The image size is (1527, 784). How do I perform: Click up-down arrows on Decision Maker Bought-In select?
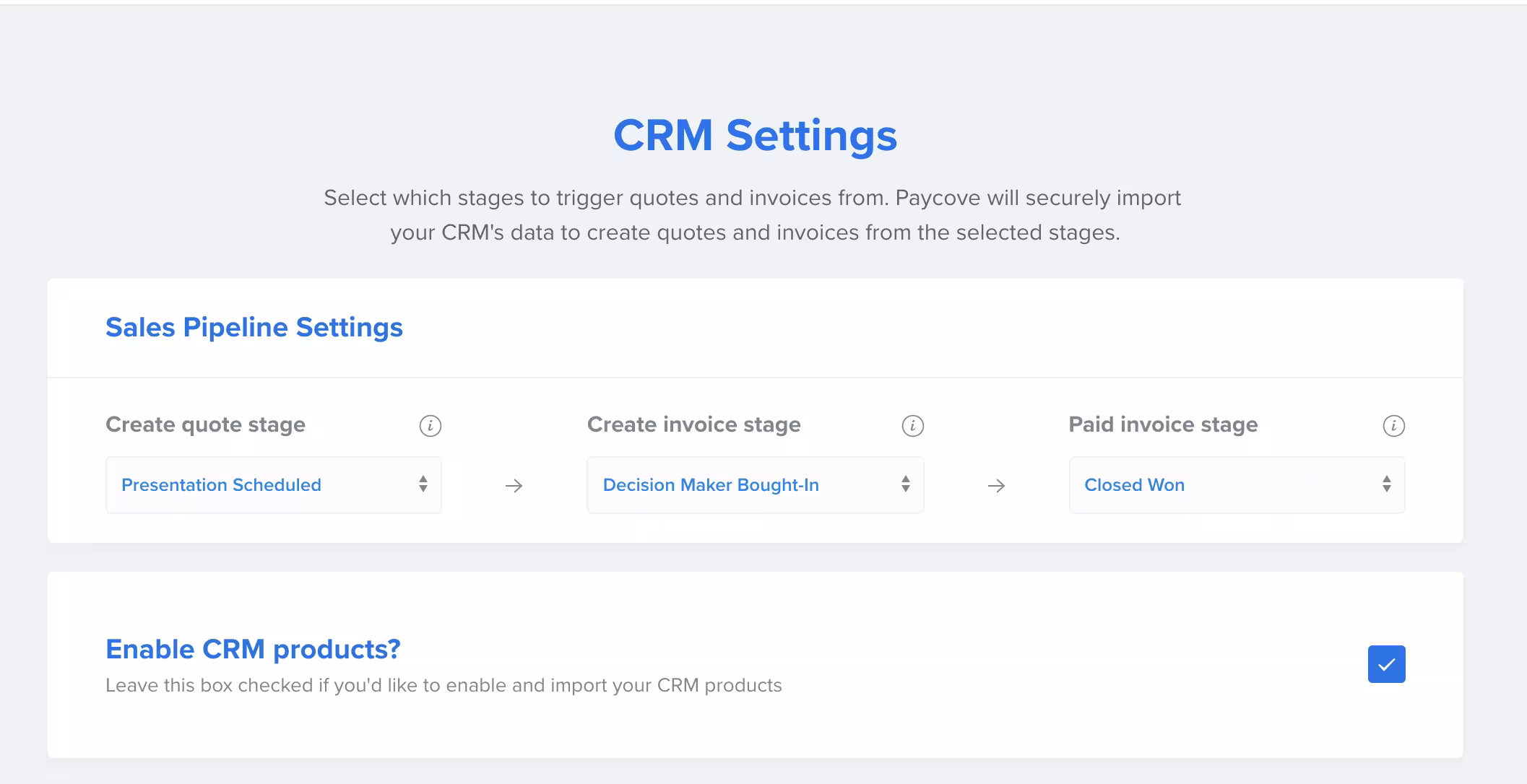(x=905, y=484)
